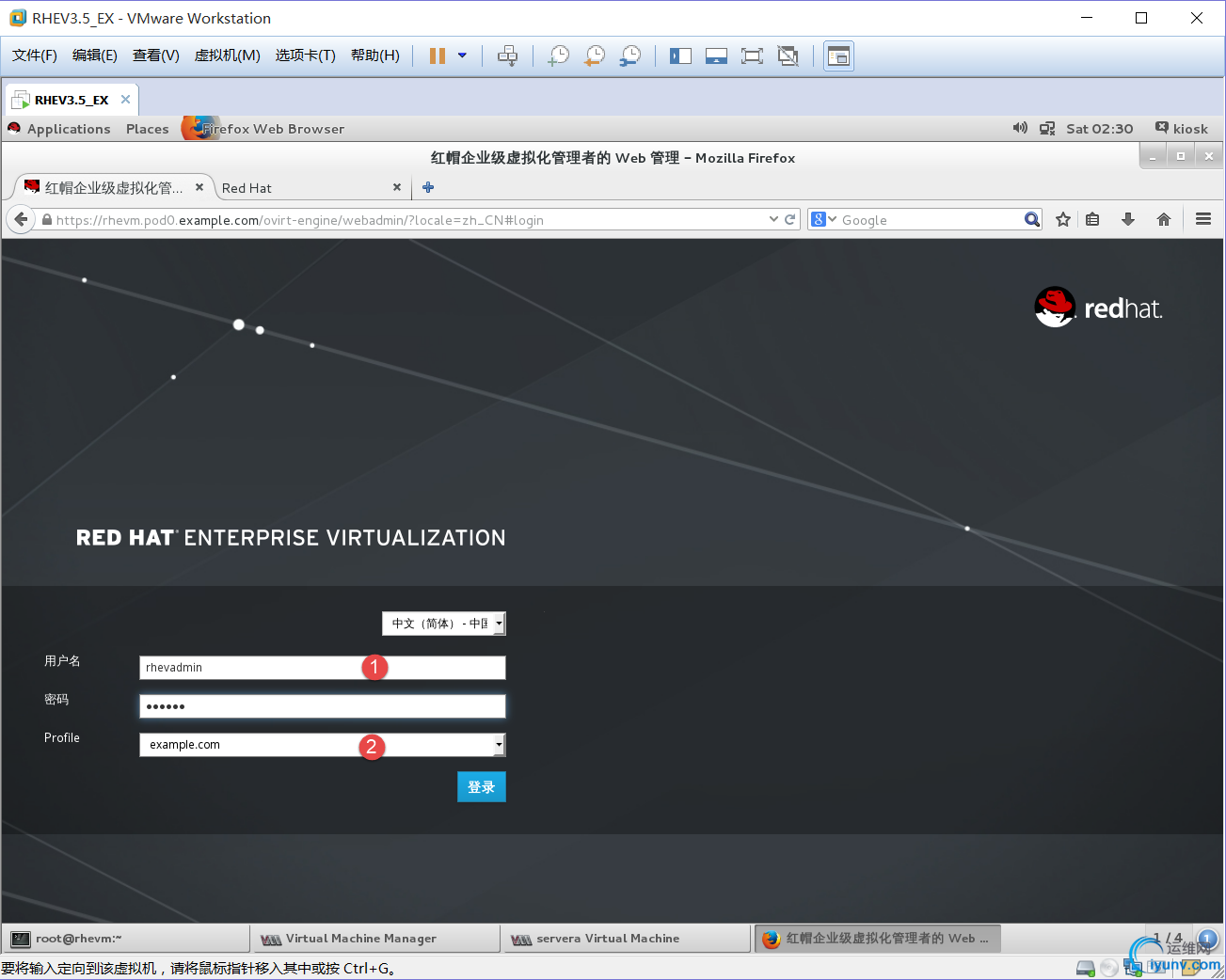Screen dimensions: 1226x980
Task: Open the Firefox downloads panel
Action: (1128, 219)
